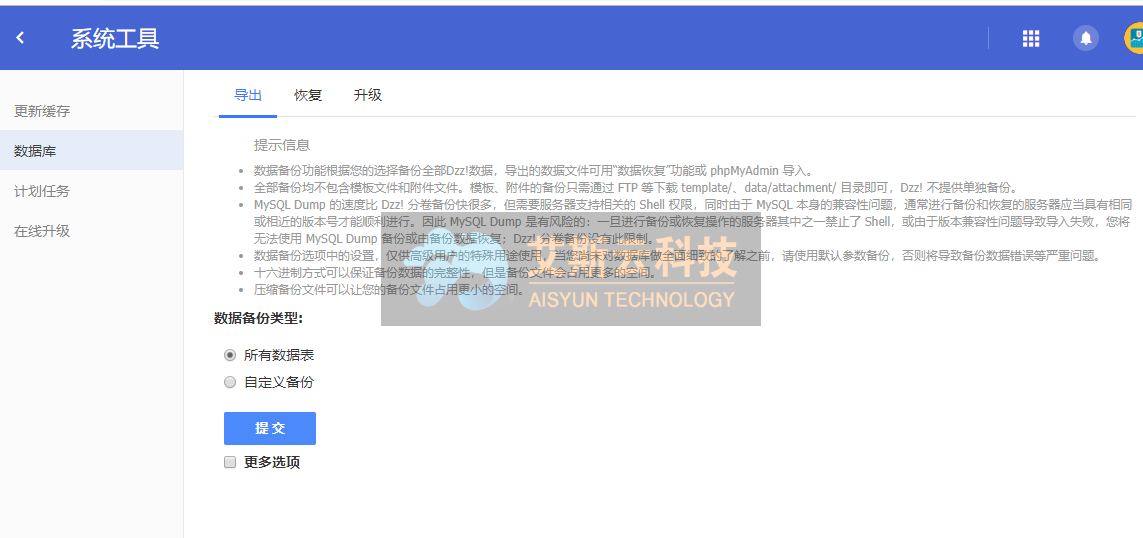
Task: Click the user avatar in header
Action: click(1134, 38)
